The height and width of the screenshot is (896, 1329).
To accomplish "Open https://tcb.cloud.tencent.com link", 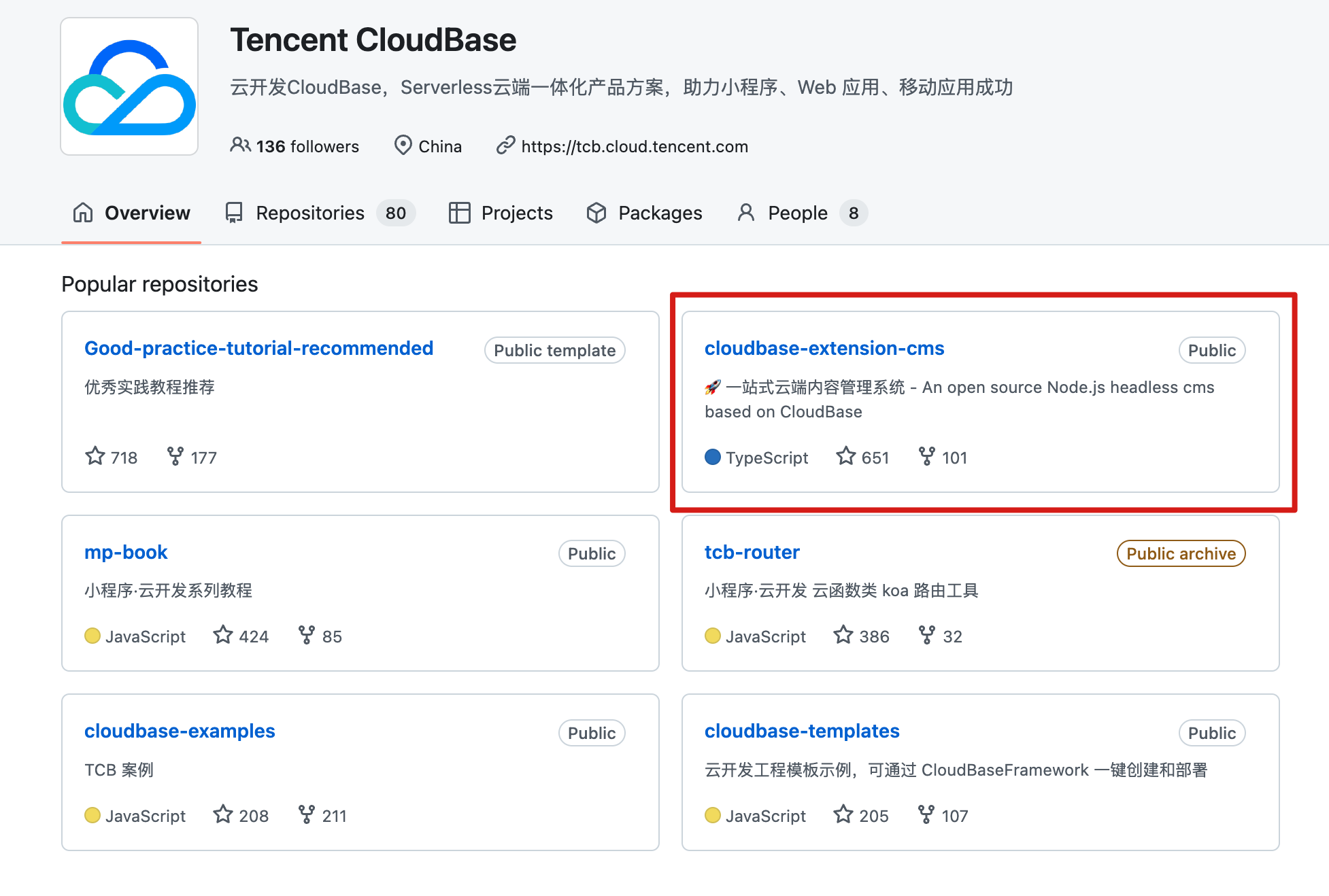I will coord(635,146).
